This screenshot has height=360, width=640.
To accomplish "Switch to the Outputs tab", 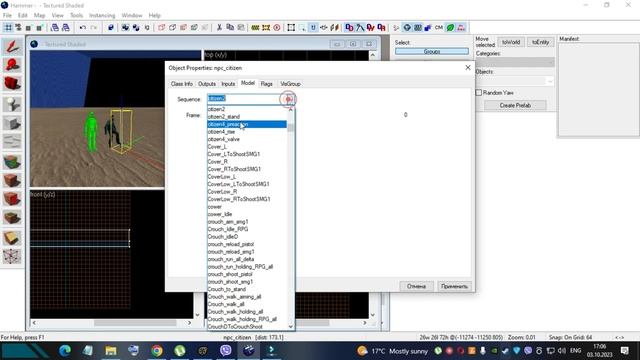I will point(207,84).
